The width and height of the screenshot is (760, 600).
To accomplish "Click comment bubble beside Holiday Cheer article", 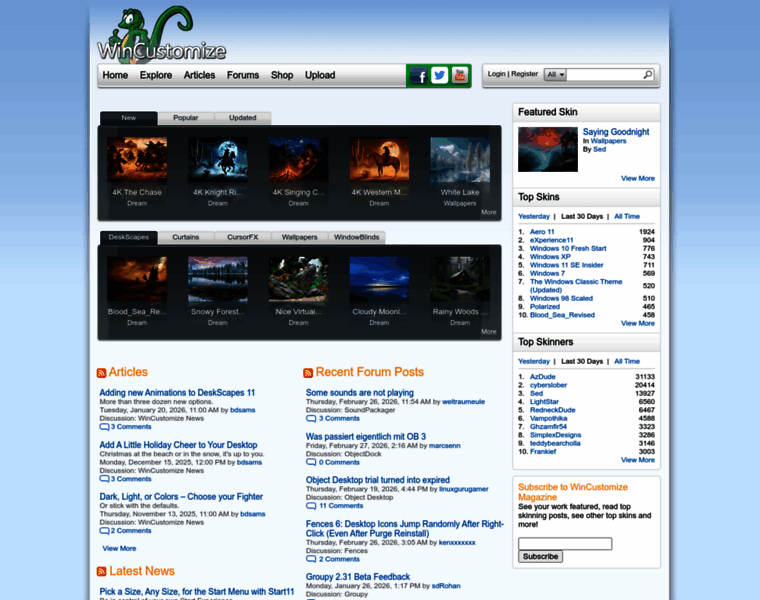I will click(104, 479).
